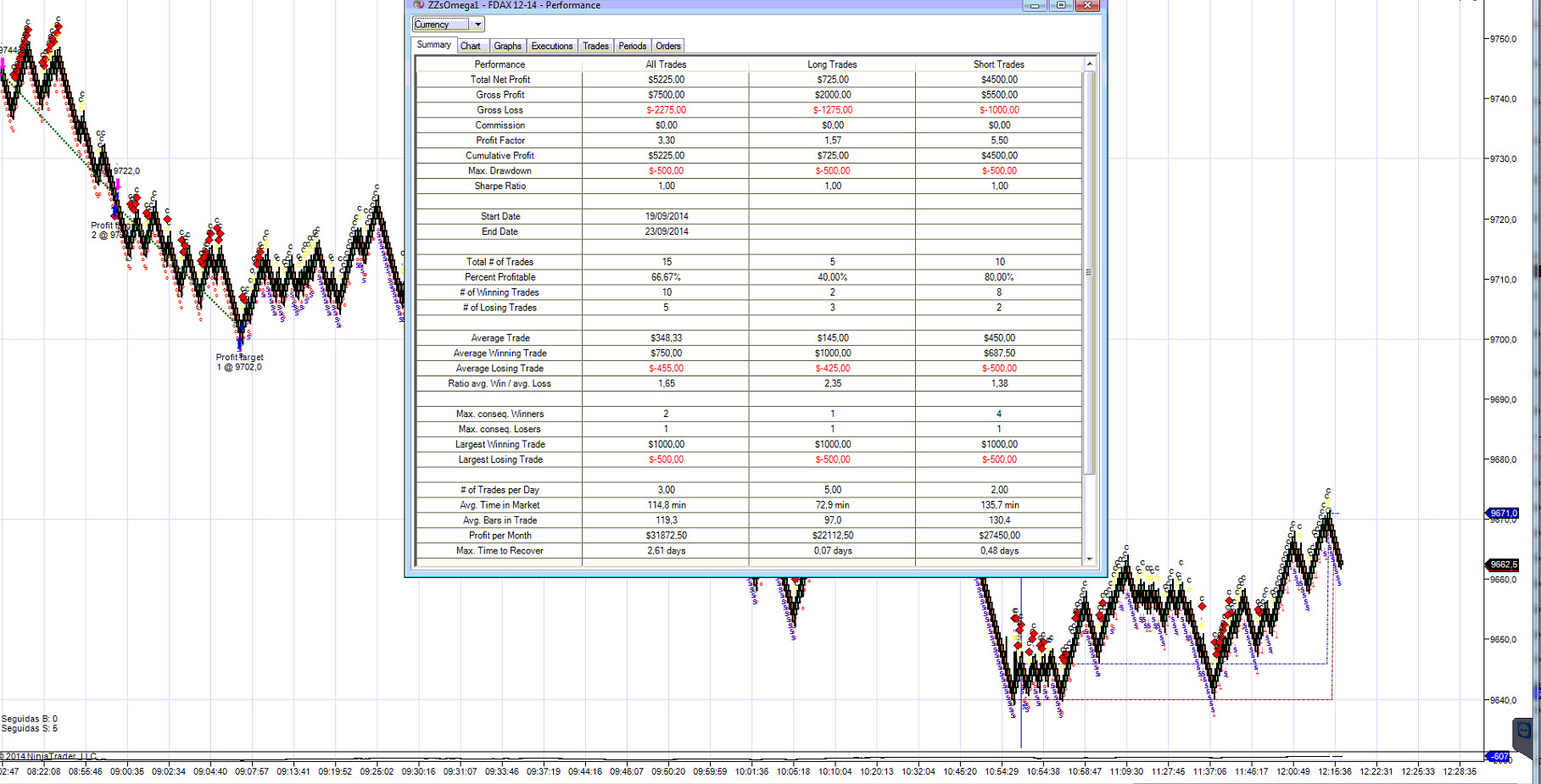
Task: Click the summary table scroll-down arrow
Action: [1090, 559]
